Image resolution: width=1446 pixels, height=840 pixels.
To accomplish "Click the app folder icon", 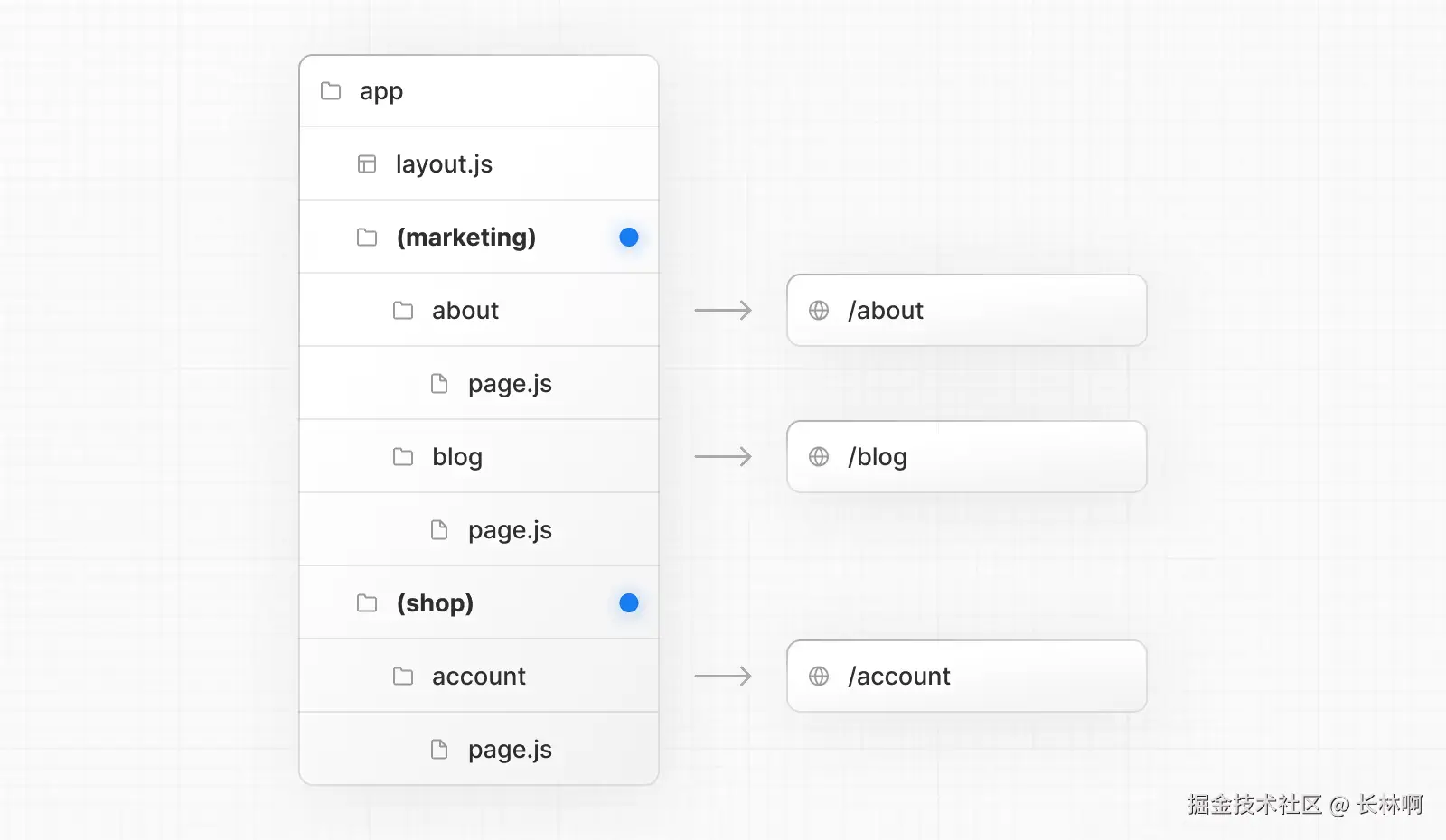I will pos(331,91).
